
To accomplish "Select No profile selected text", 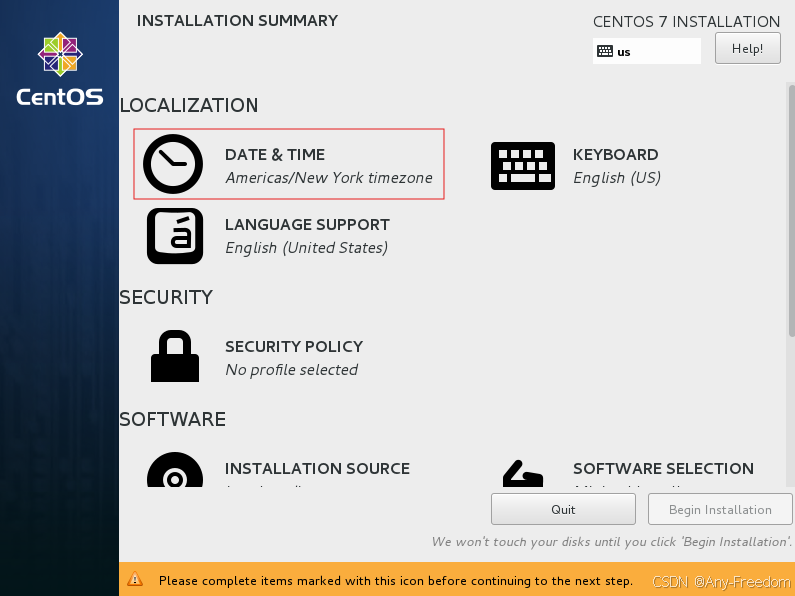I will tap(292, 370).
